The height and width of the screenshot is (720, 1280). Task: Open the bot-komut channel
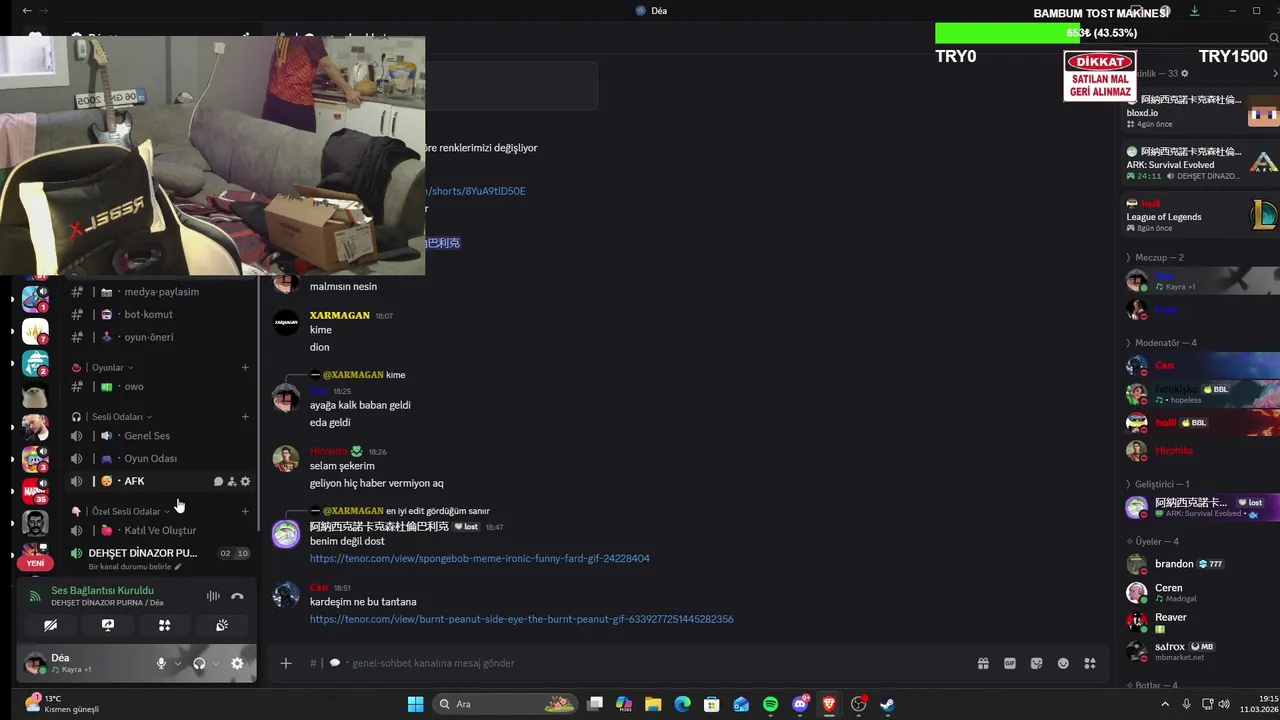tap(160, 314)
